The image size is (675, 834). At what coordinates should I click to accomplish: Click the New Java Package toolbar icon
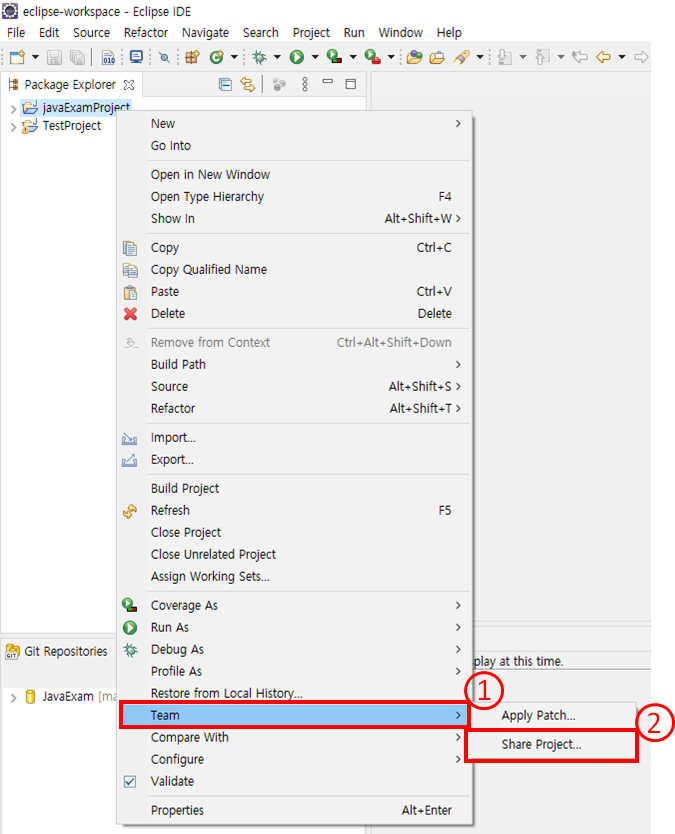[x=192, y=57]
